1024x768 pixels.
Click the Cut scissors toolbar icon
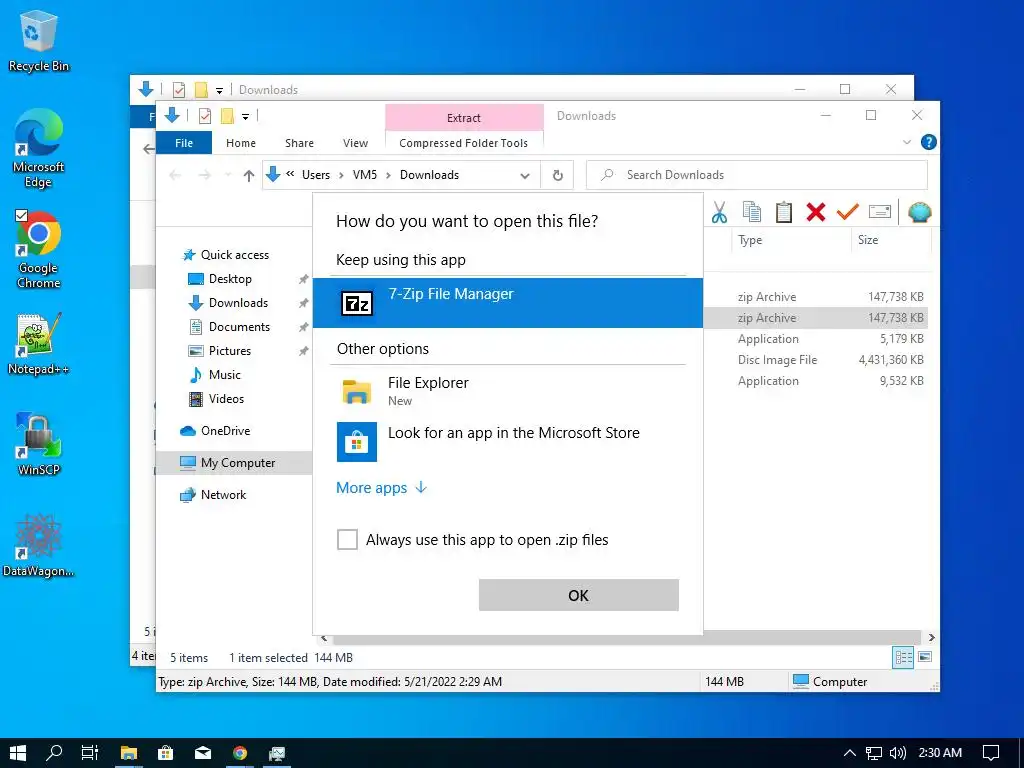[719, 212]
